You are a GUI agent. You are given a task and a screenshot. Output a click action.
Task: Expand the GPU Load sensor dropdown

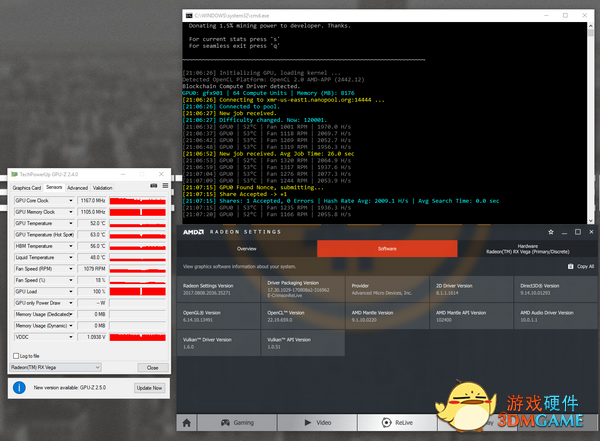point(71,292)
